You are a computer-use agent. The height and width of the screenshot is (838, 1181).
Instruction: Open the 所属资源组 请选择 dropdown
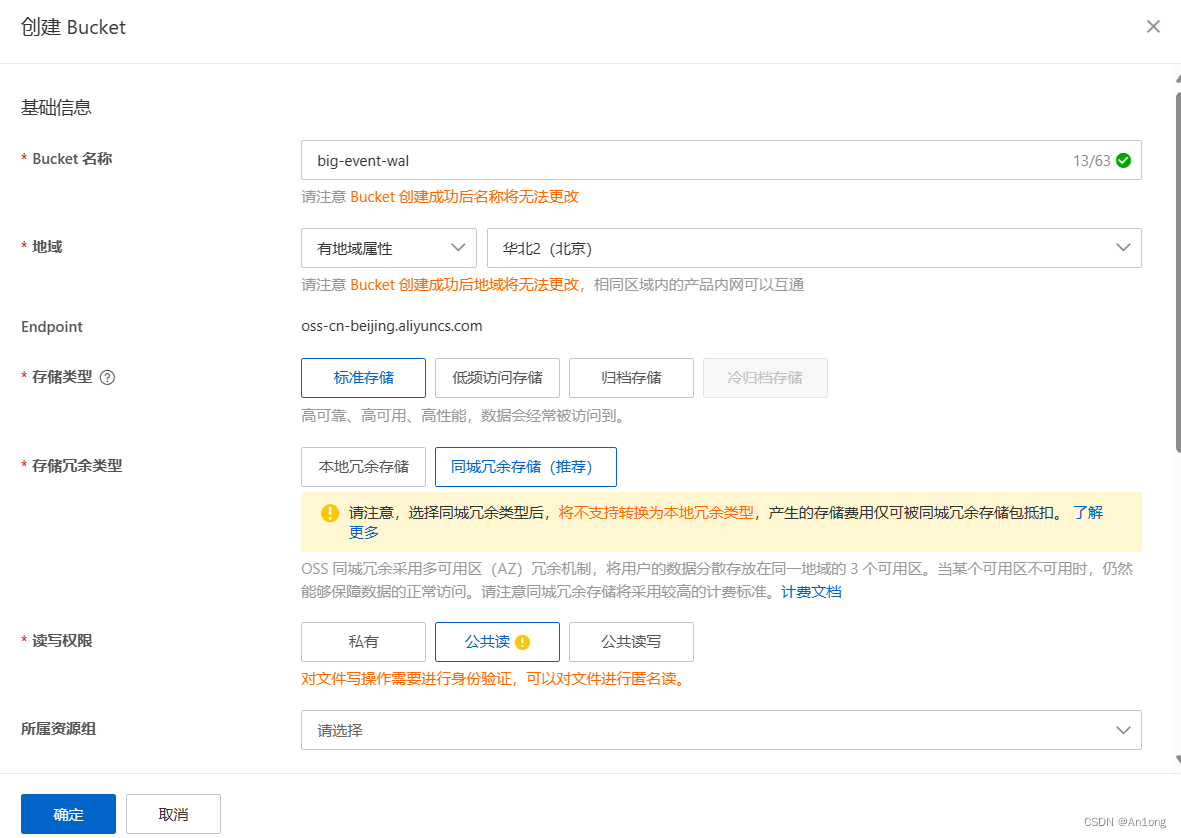(721, 730)
